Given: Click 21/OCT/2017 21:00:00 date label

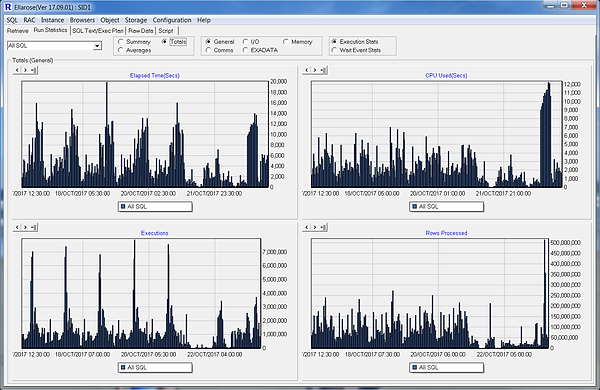Looking at the screenshot, I should click(x=503, y=194).
